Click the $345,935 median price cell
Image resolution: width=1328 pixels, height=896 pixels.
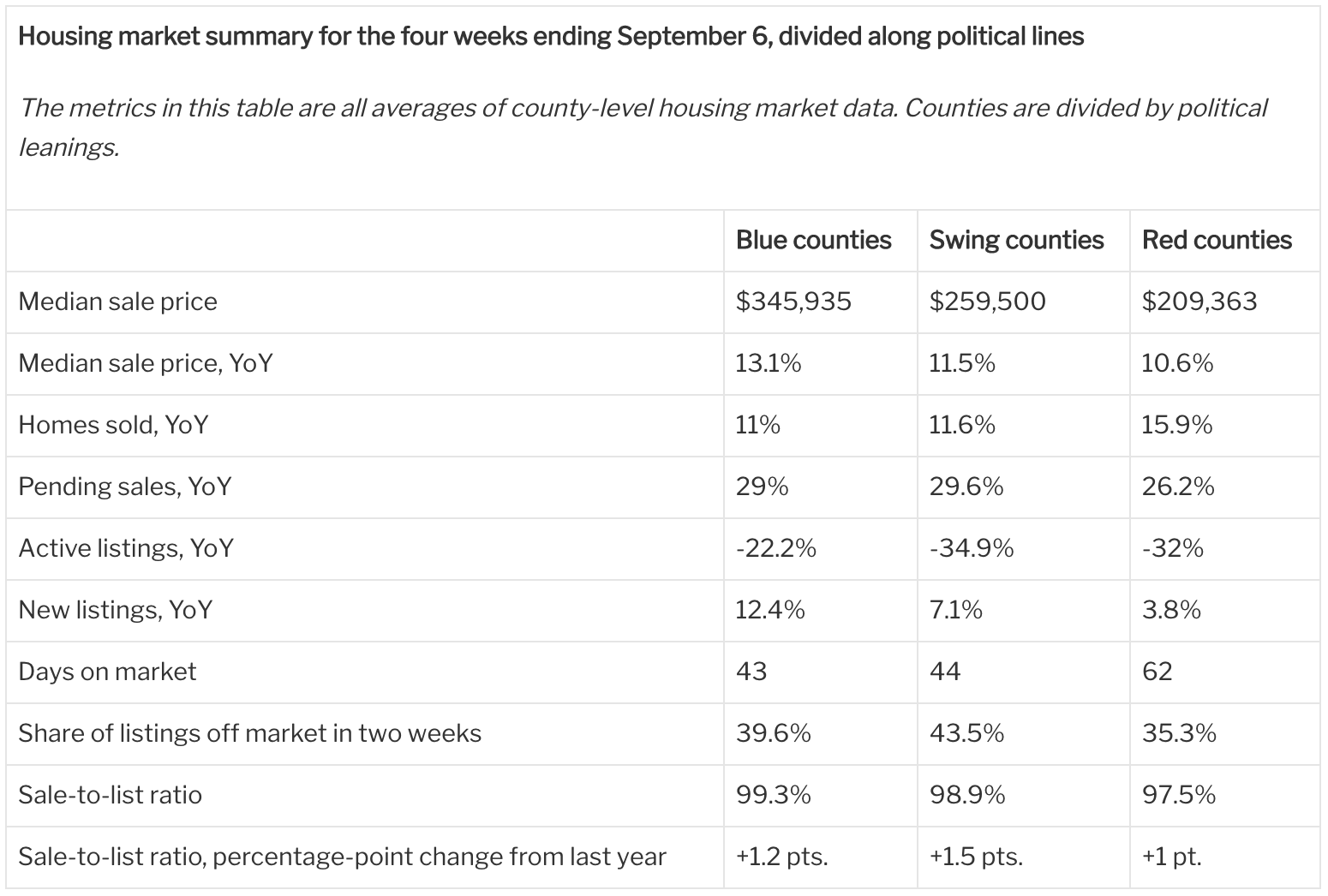793,302
